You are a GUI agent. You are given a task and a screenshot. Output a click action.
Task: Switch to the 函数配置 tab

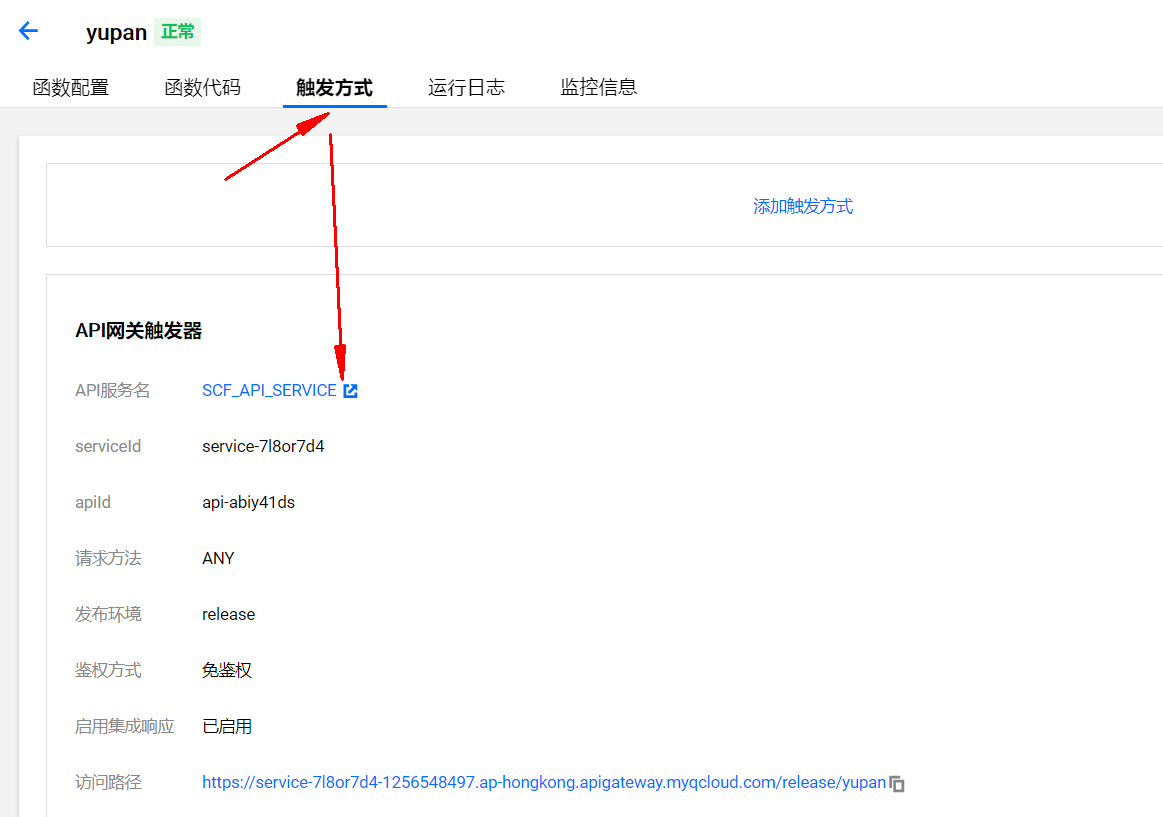[x=70, y=87]
